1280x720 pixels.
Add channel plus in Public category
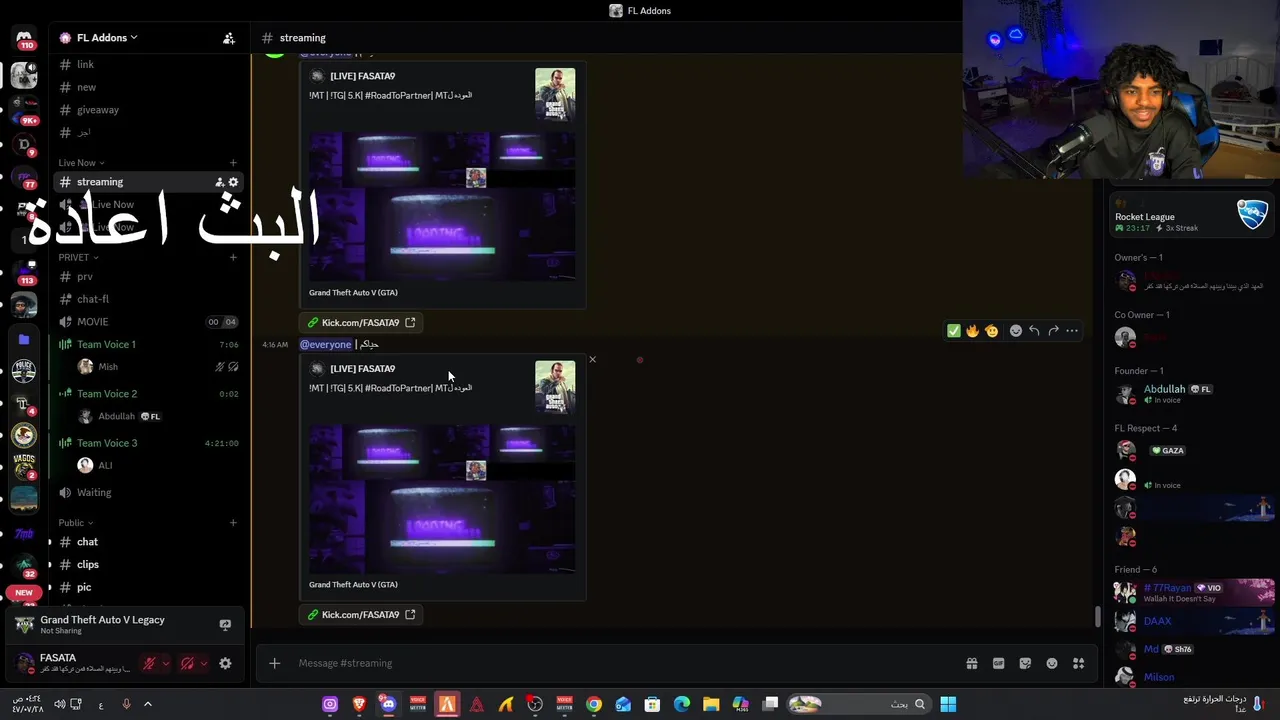pyautogui.click(x=233, y=522)
